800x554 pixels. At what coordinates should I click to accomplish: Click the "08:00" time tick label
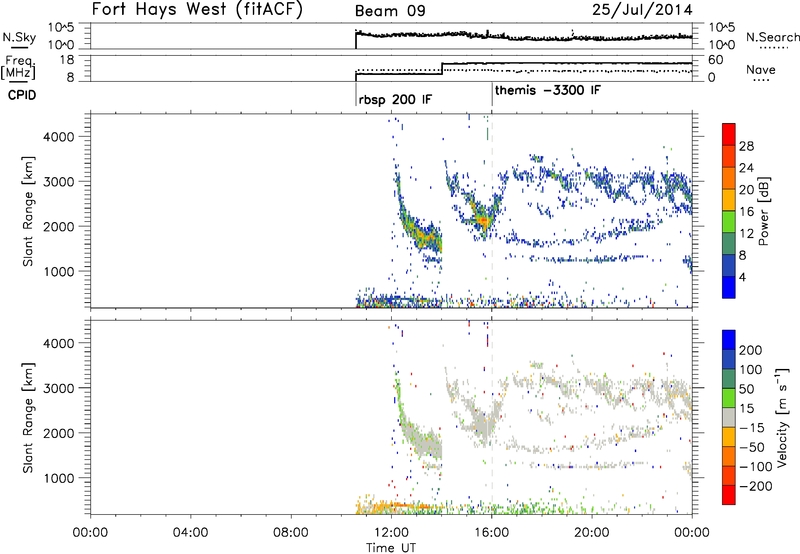[291, 533]
